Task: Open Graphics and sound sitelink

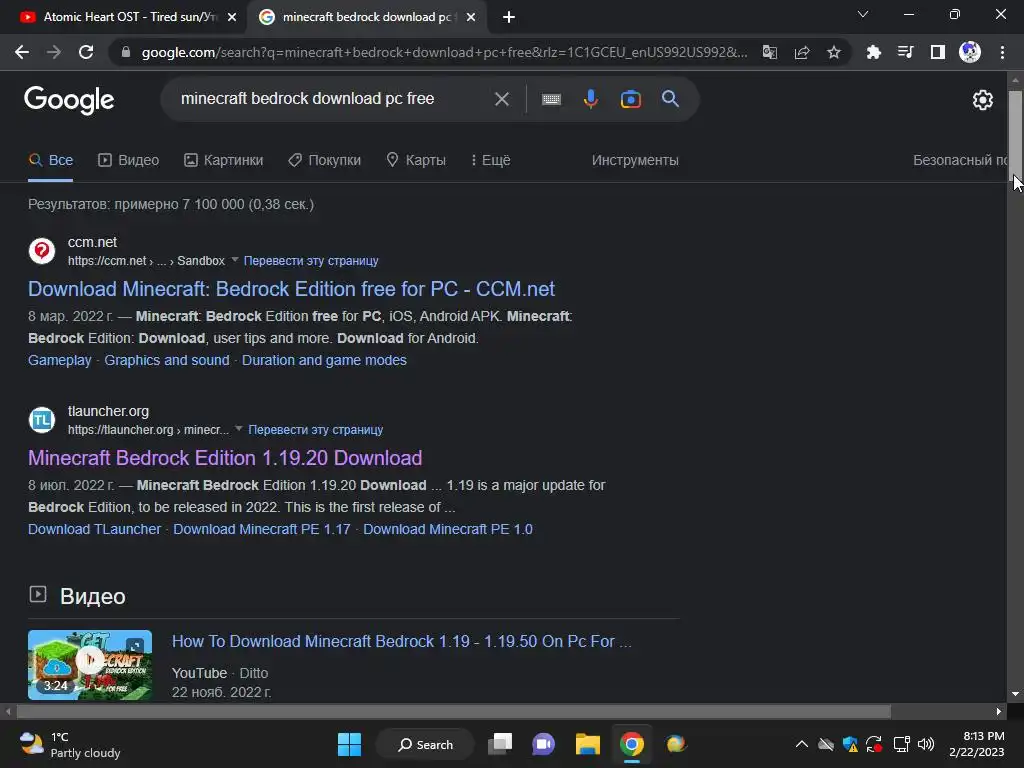Action: click(x=167, y=360)
